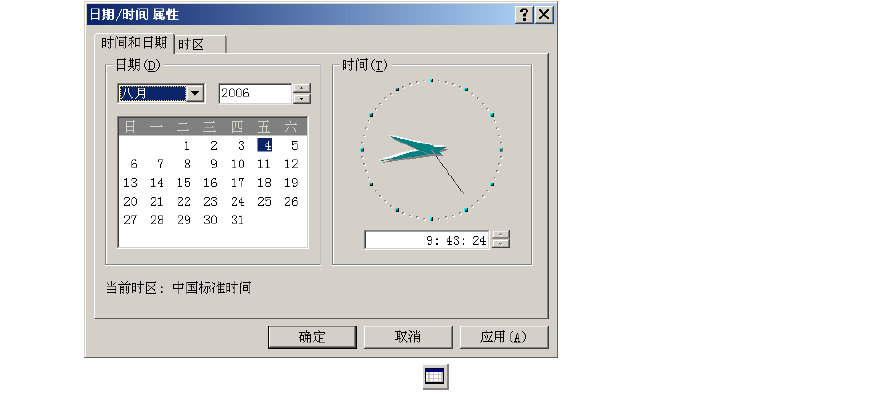Switch to the 时区 tab
The width and height of the screenshot is (893, 395).
[200, 44]
